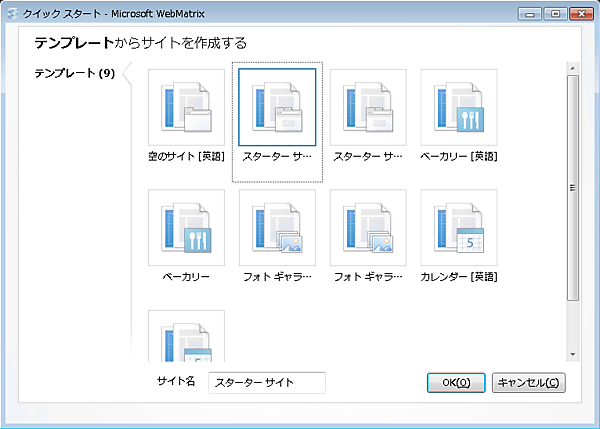The width and height of the screenshot is (600, 429).
Task: Choose the unselected スターター サ… template beside ベーカリー [英語]
Action: [x=368, y=107]
